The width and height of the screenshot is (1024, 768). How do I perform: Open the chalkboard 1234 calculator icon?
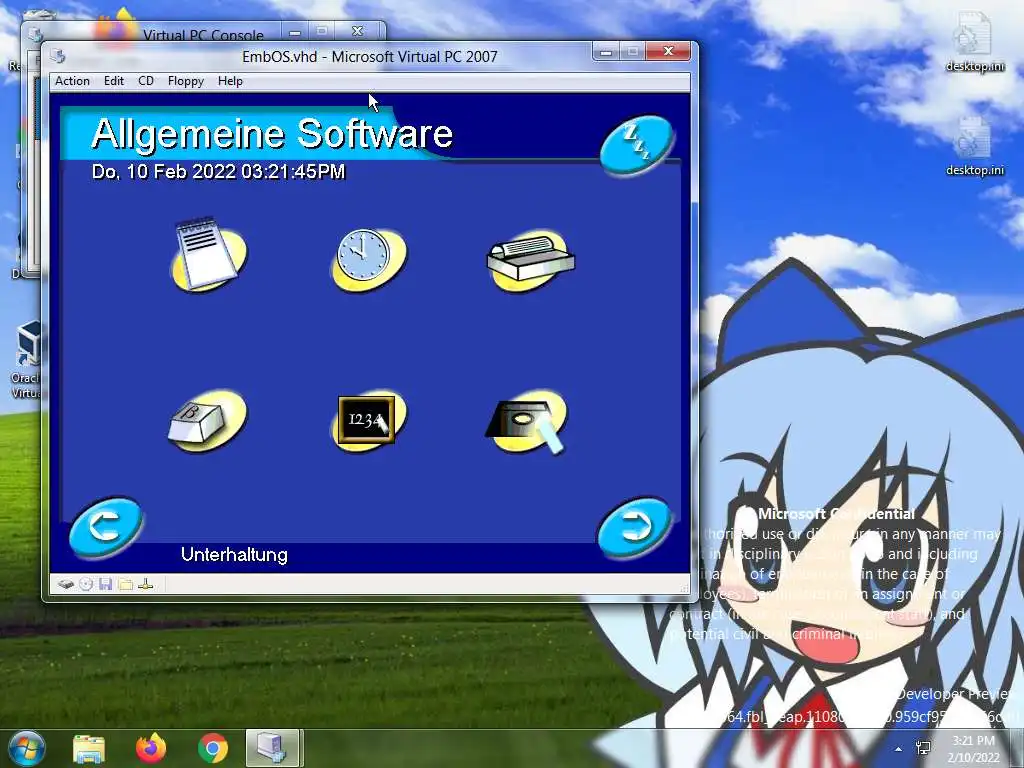pos(369,421)
